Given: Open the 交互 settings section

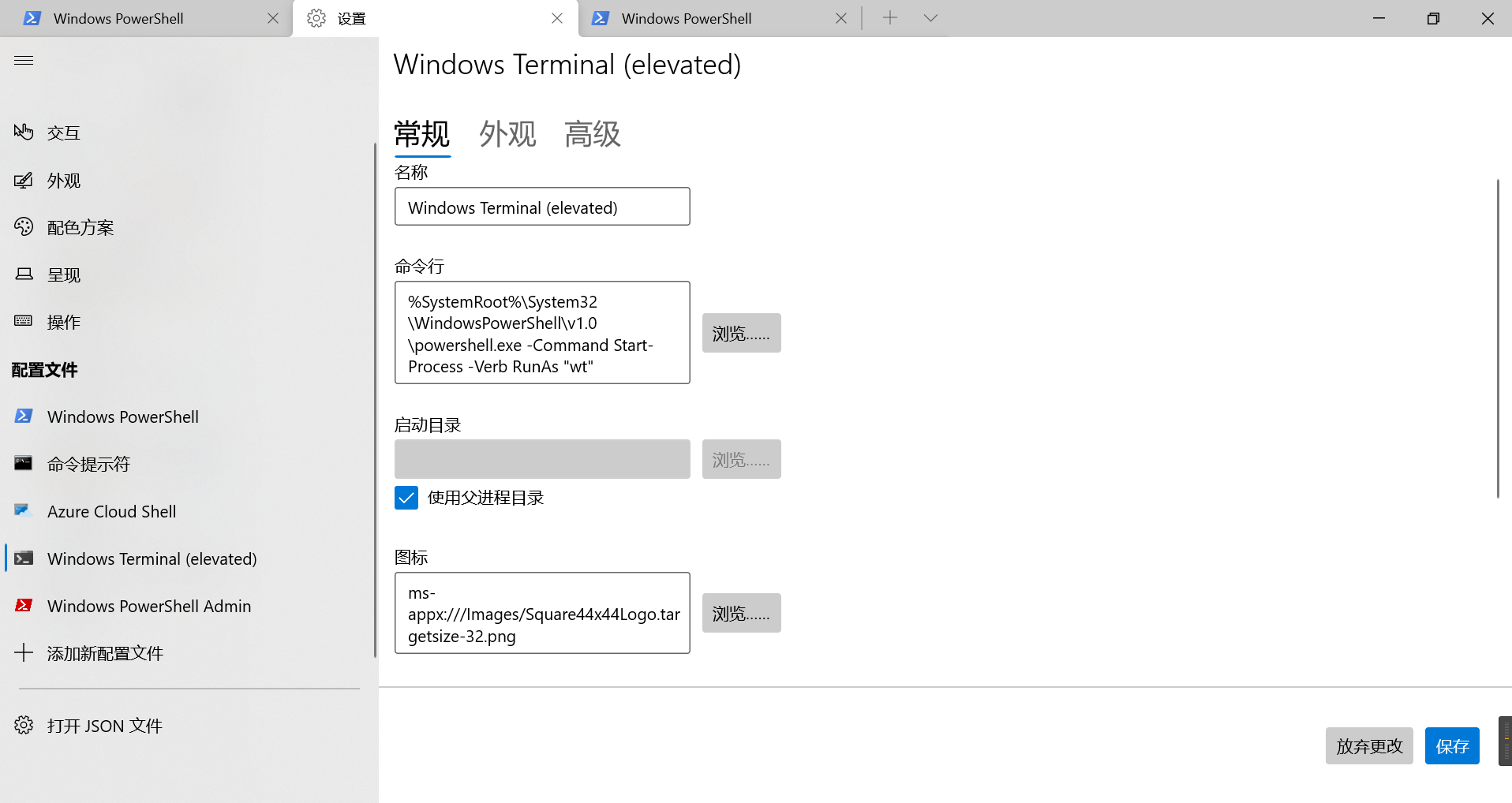Looking at the screenshot, I should (x=63, y=132).
